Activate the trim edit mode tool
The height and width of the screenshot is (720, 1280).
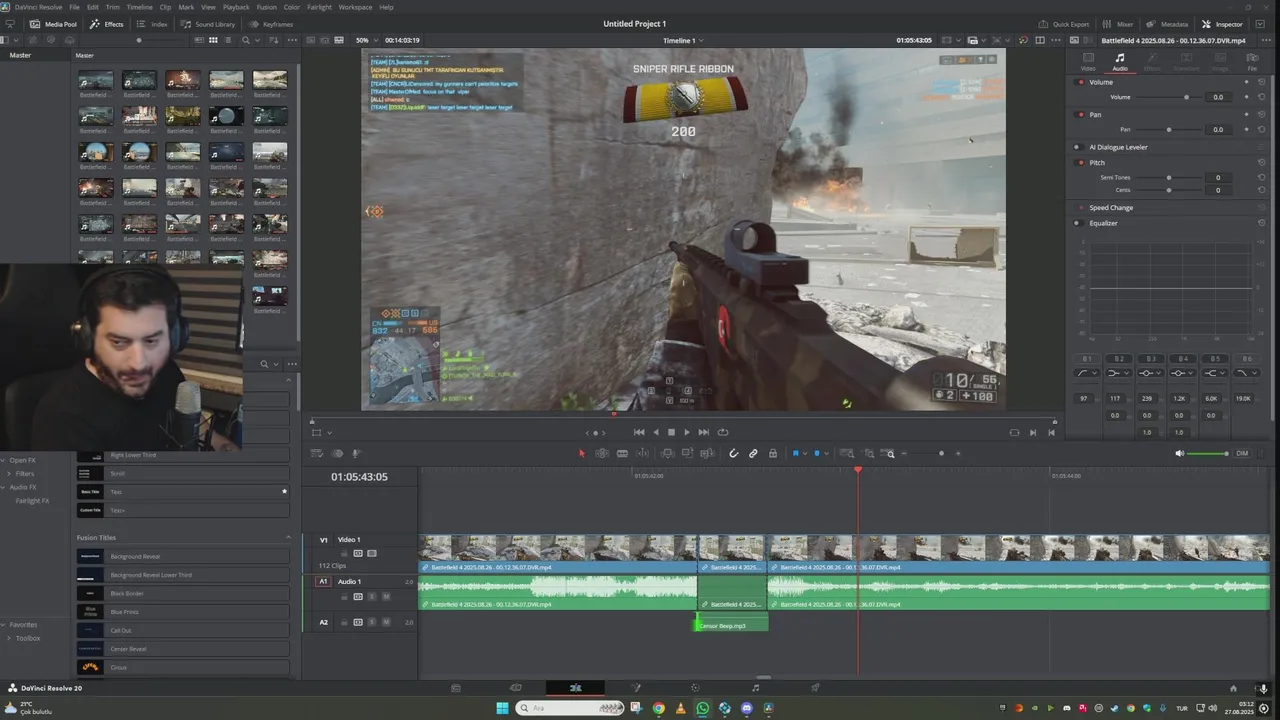point(602,454)
